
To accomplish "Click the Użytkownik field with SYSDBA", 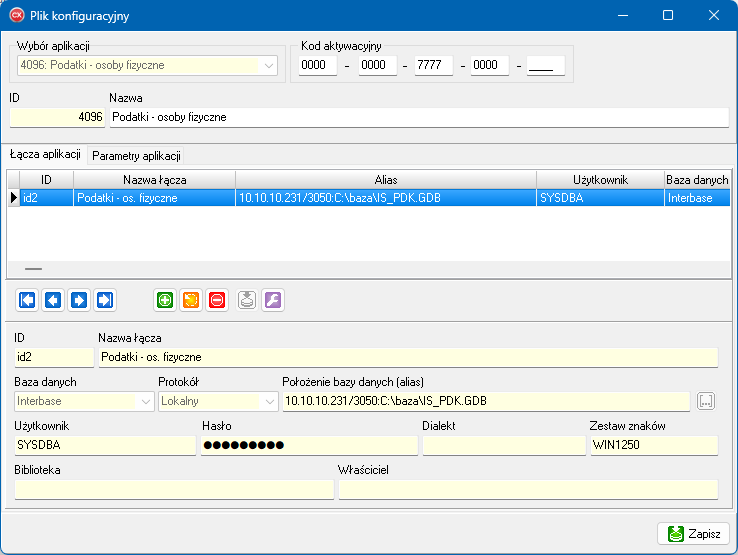I will 105,445.
